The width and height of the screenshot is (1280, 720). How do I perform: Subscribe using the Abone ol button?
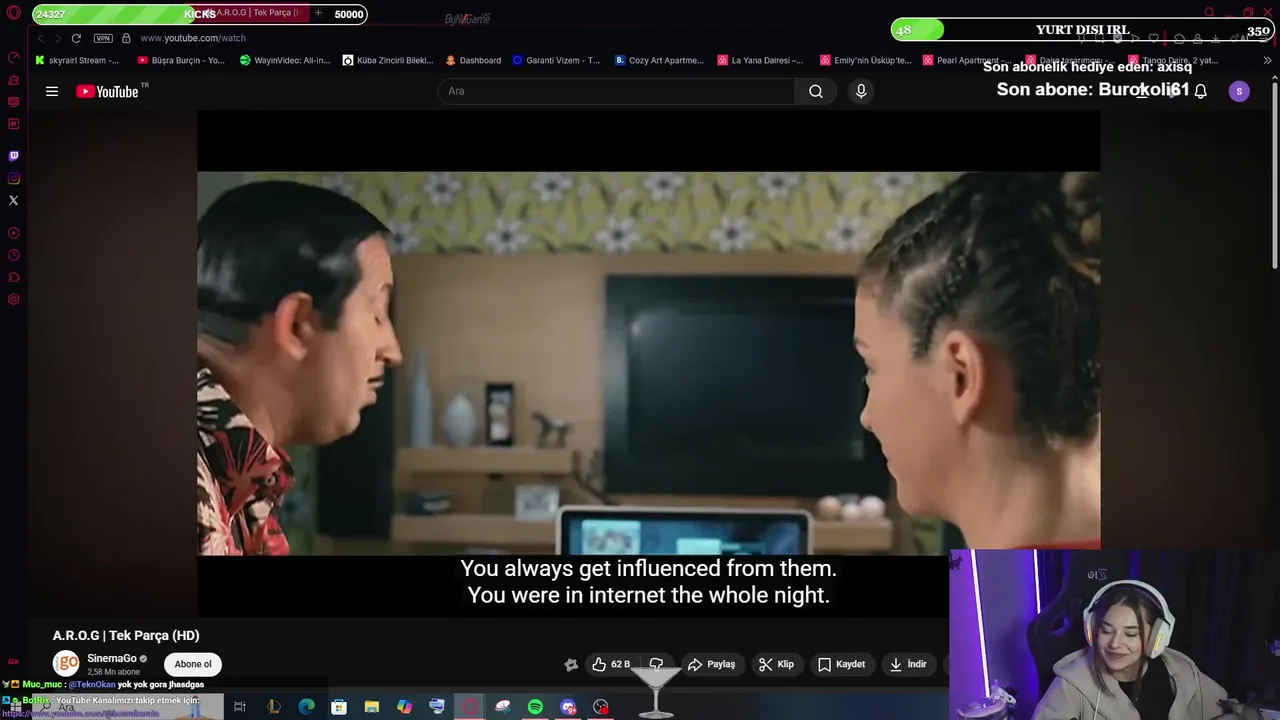[x=193, y=664]
